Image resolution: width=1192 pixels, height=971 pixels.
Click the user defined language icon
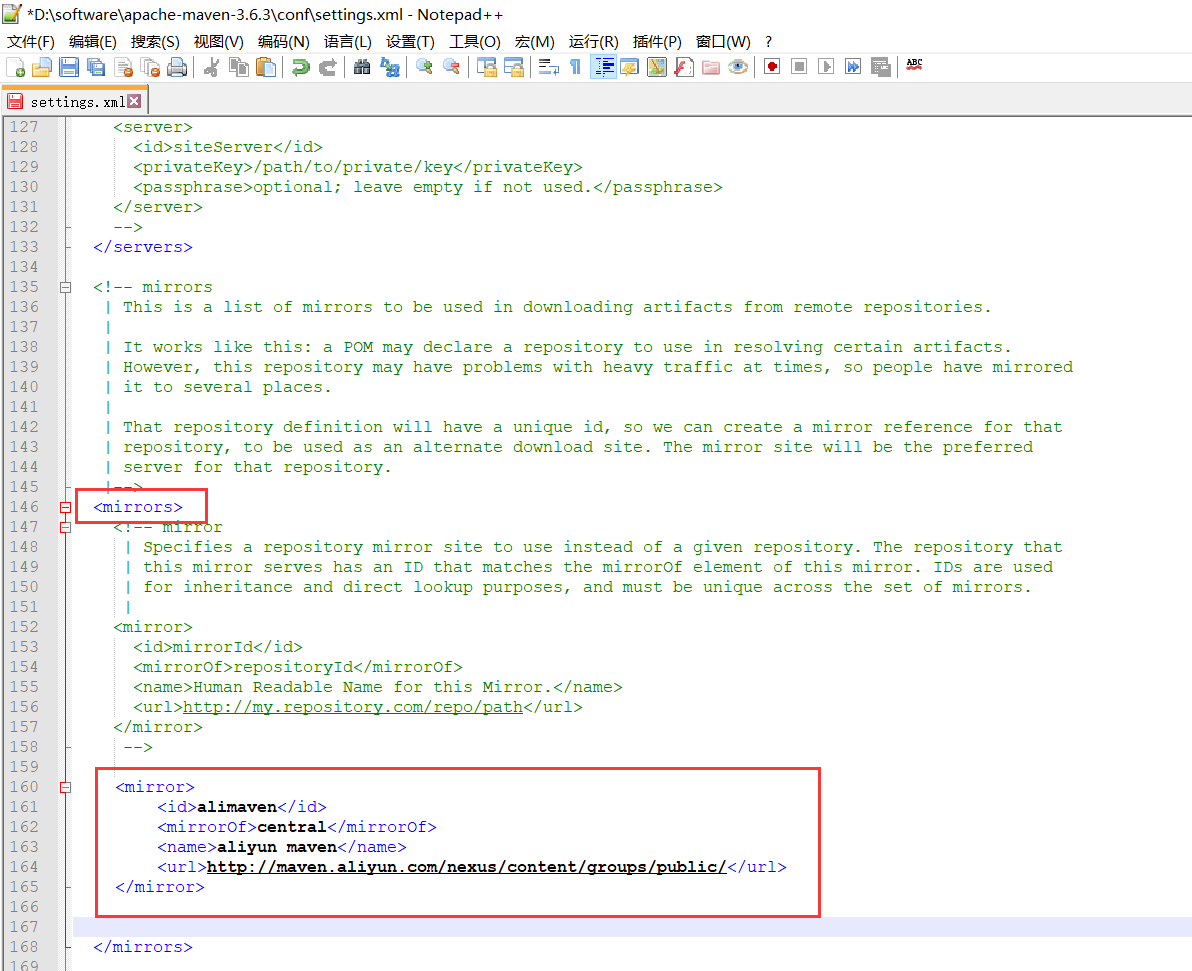click(629, 68)
